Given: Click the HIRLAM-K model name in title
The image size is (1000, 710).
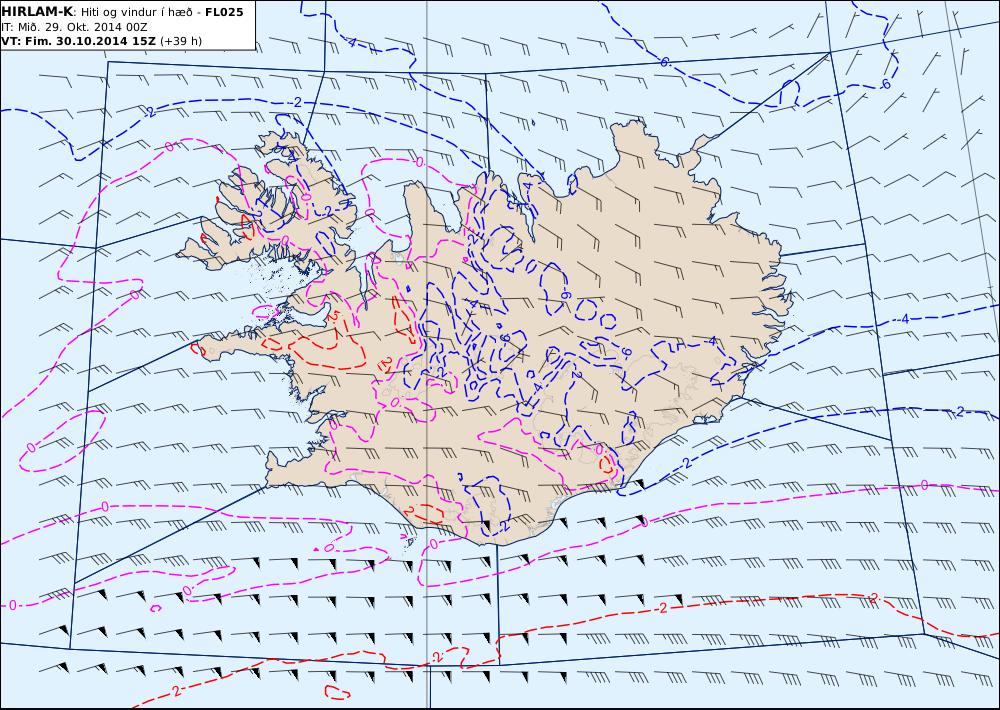Looking at the screenshot, I should point(37,12).
